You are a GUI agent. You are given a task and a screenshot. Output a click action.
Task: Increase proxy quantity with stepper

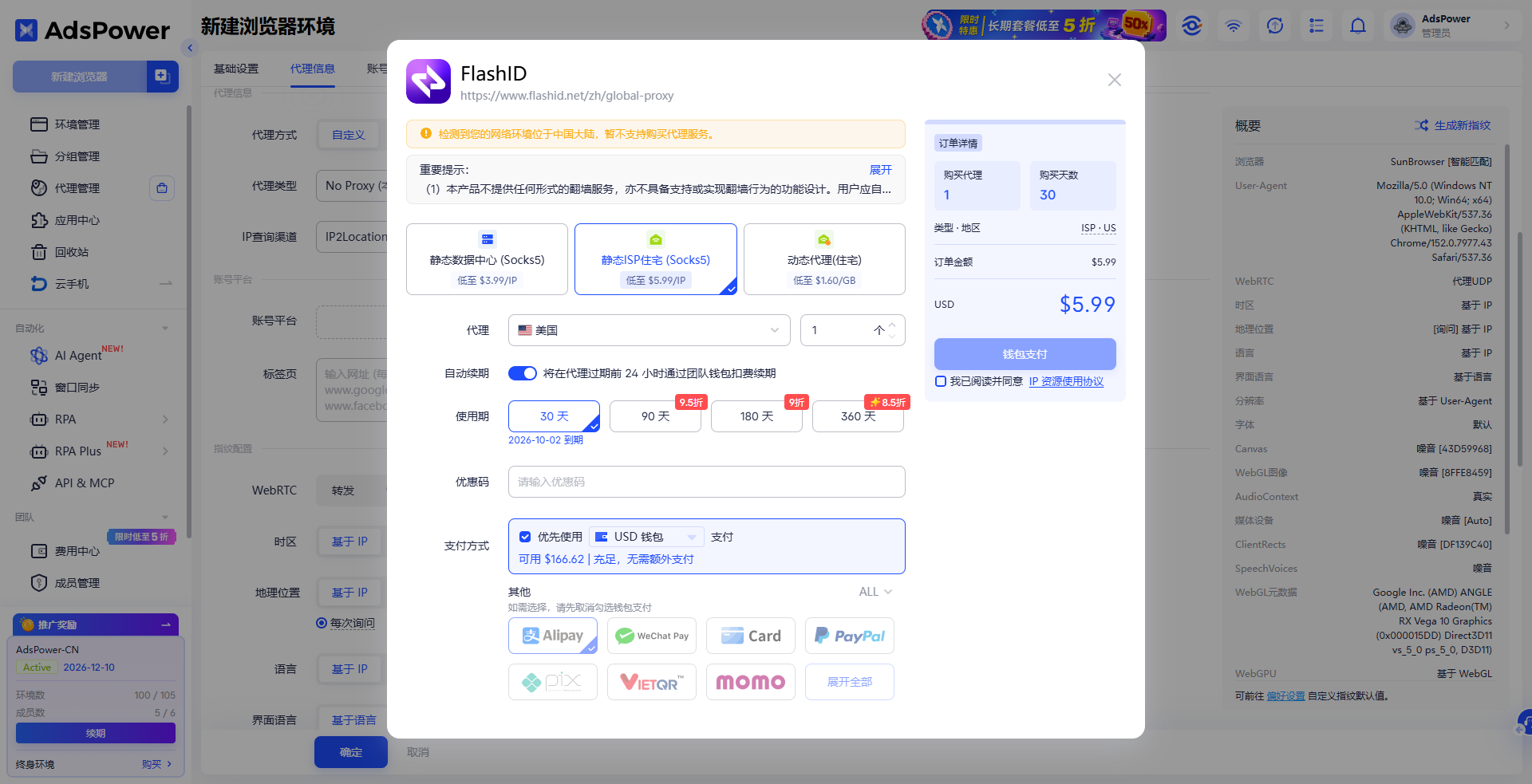(892, 325)
